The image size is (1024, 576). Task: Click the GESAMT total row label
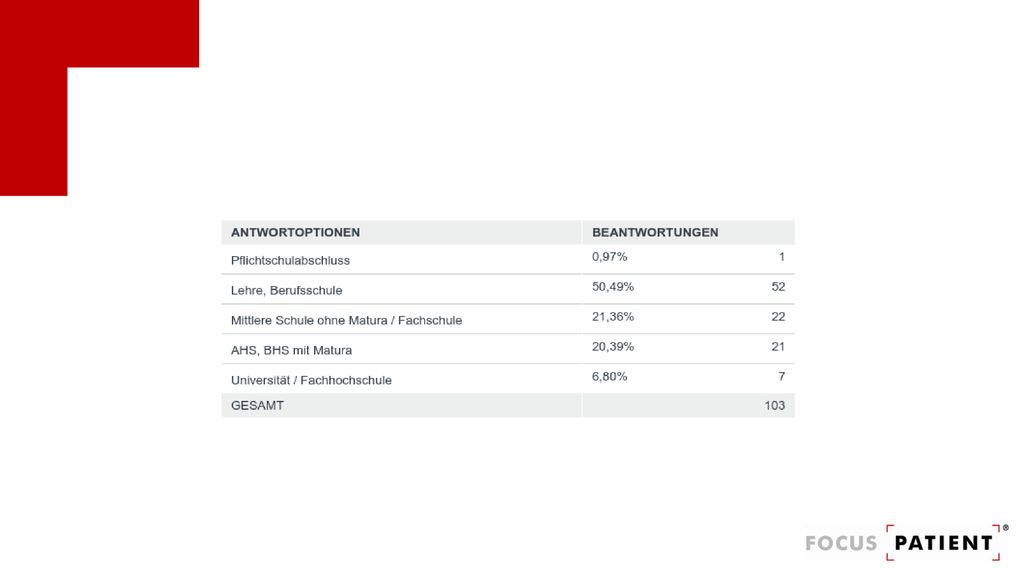(257, 406)
